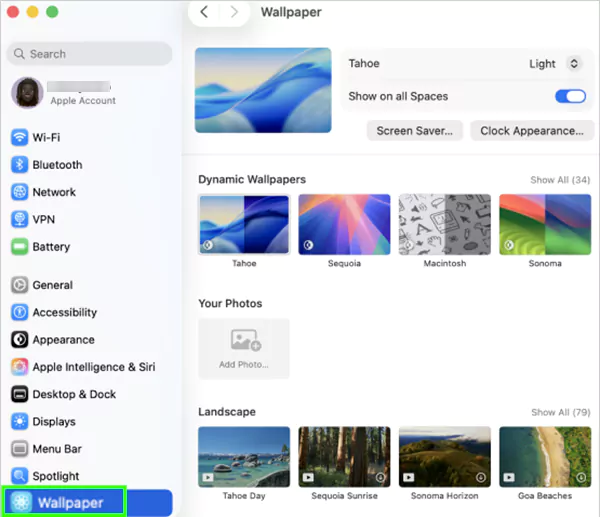Show all 34 Dynamic Wallpapers
Viewport: 600px width, 517px height.
tap(560, 180)
